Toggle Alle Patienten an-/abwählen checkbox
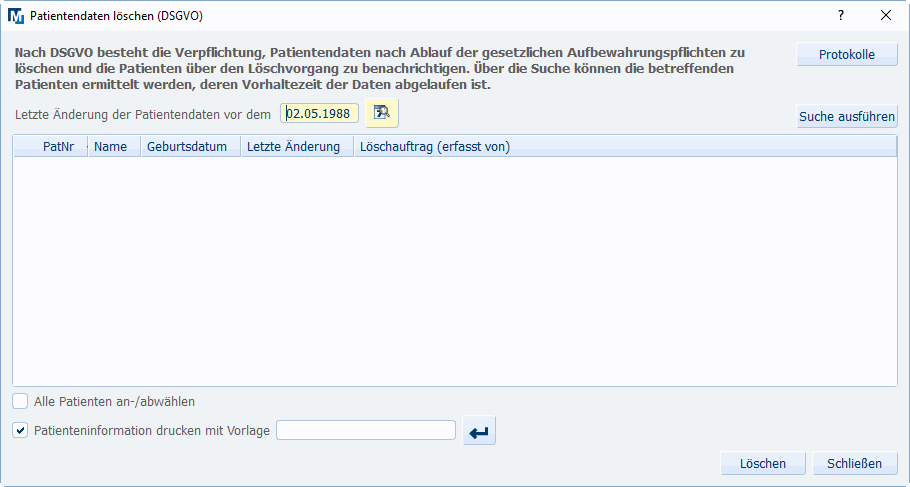 tap(20, 401)
